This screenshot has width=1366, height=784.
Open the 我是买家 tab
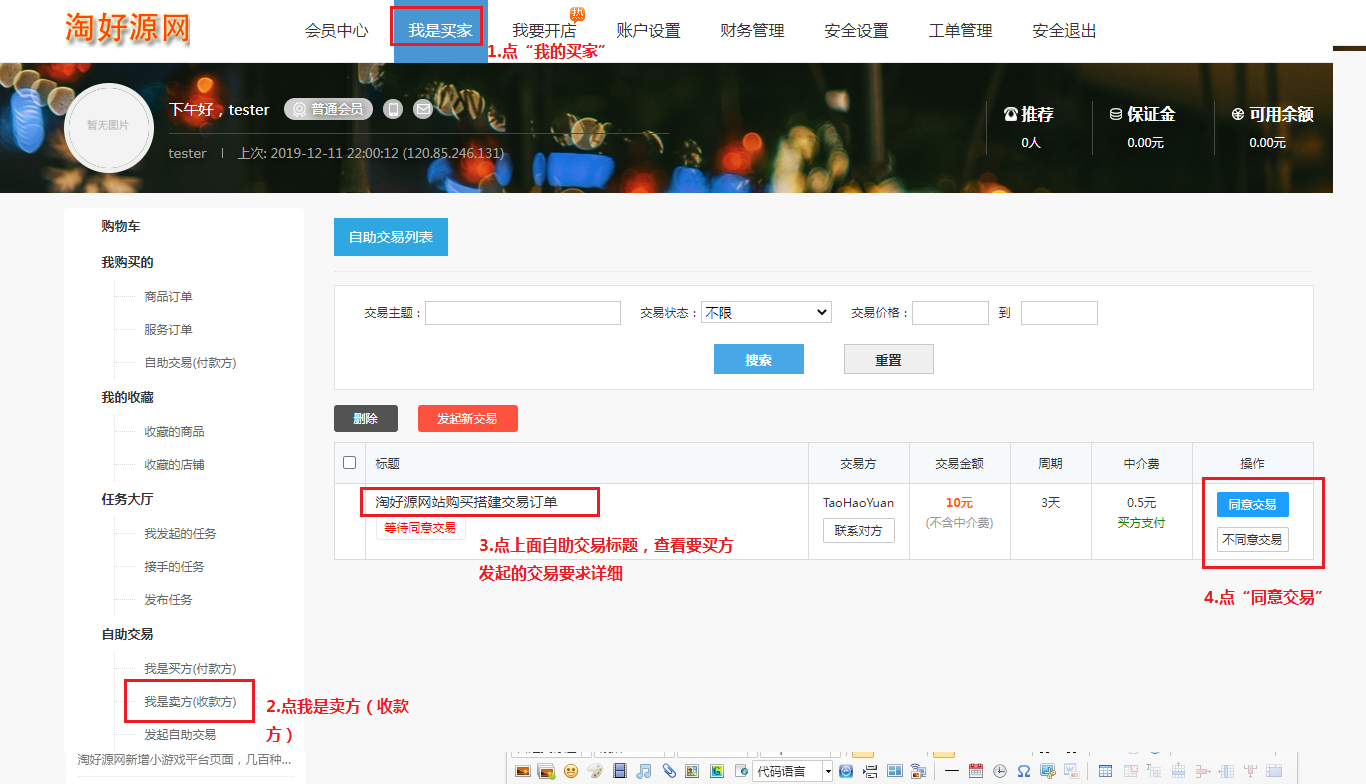tap(440, 31)
